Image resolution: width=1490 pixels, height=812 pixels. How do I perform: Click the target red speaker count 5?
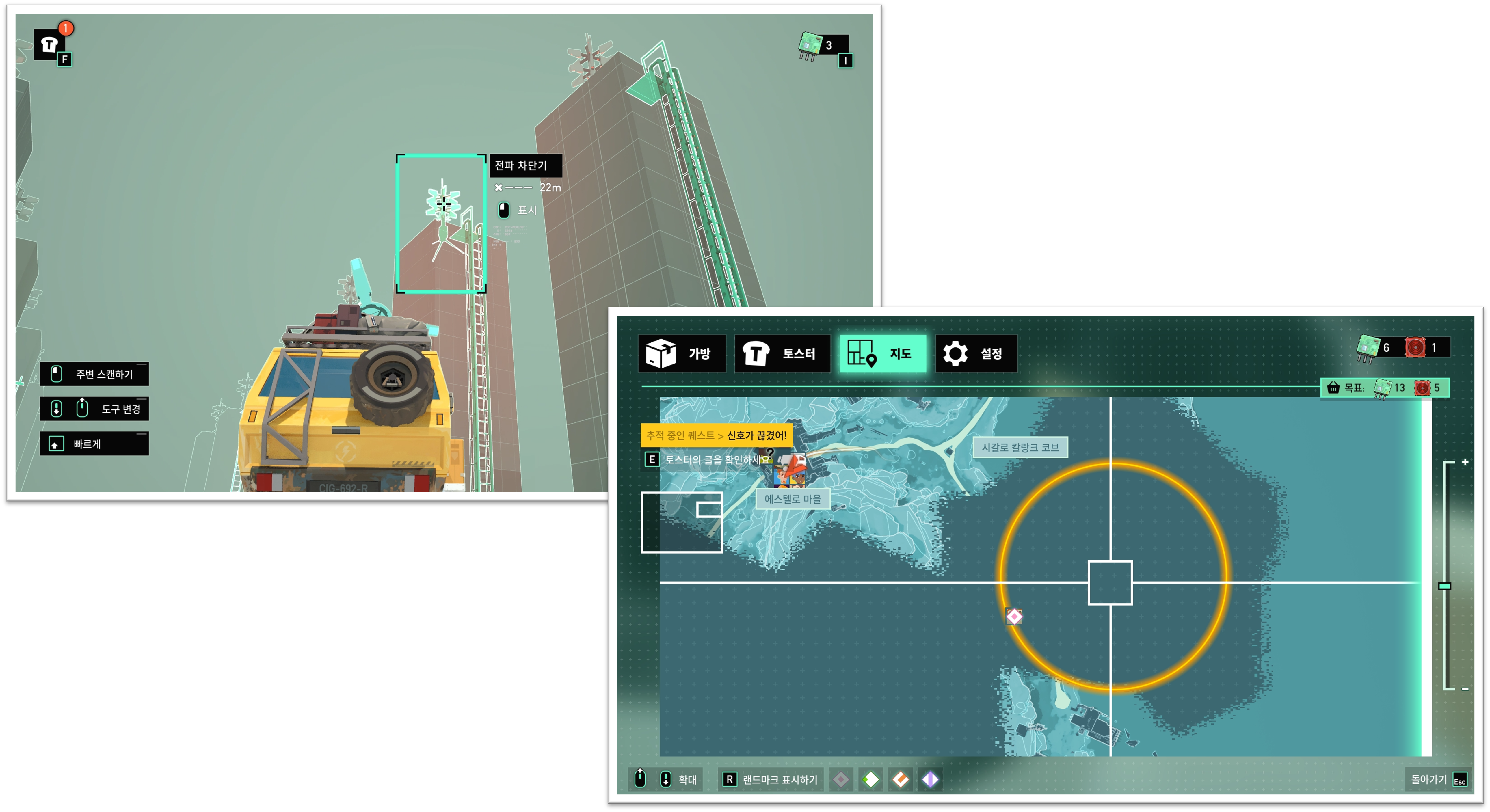(1428, 388)
